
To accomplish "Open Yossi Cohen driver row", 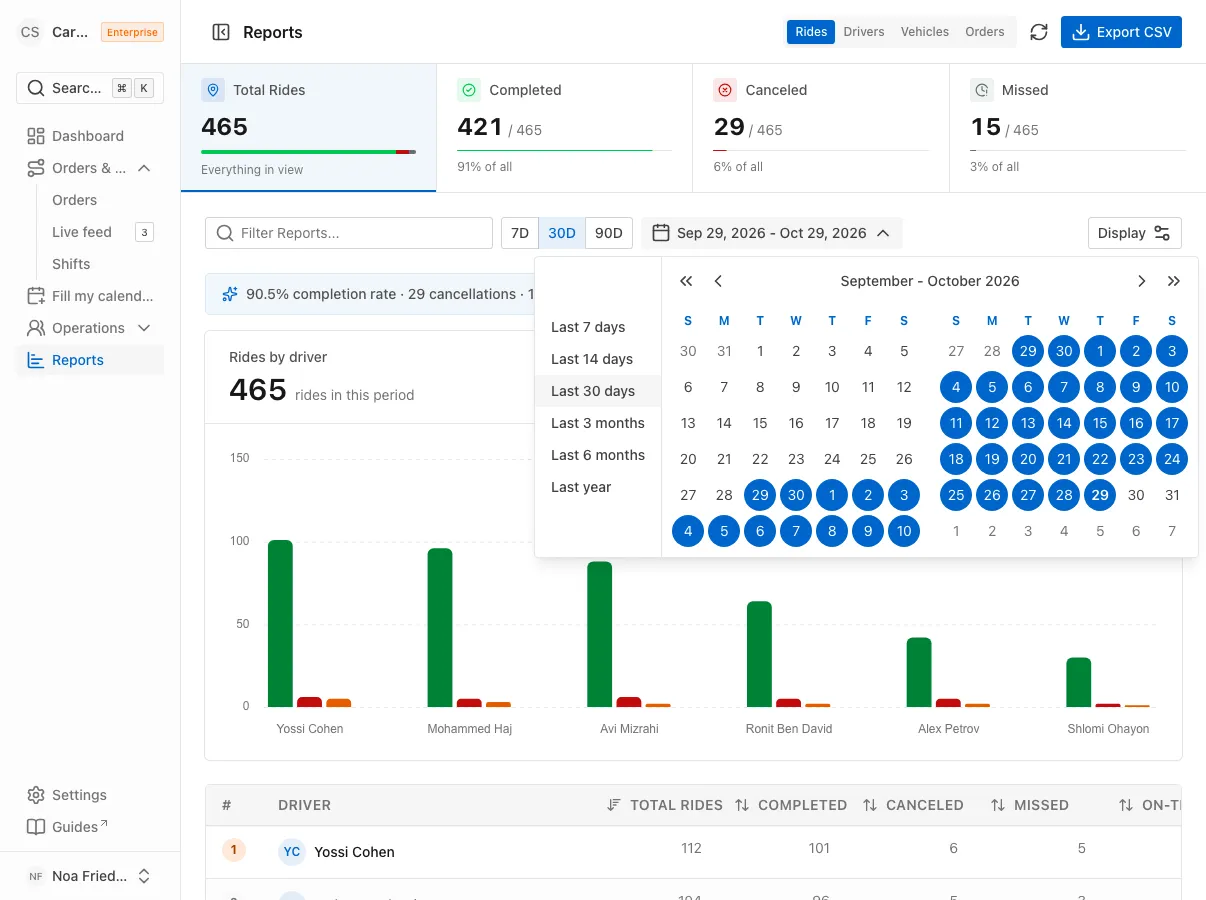I will click(694, 852).
